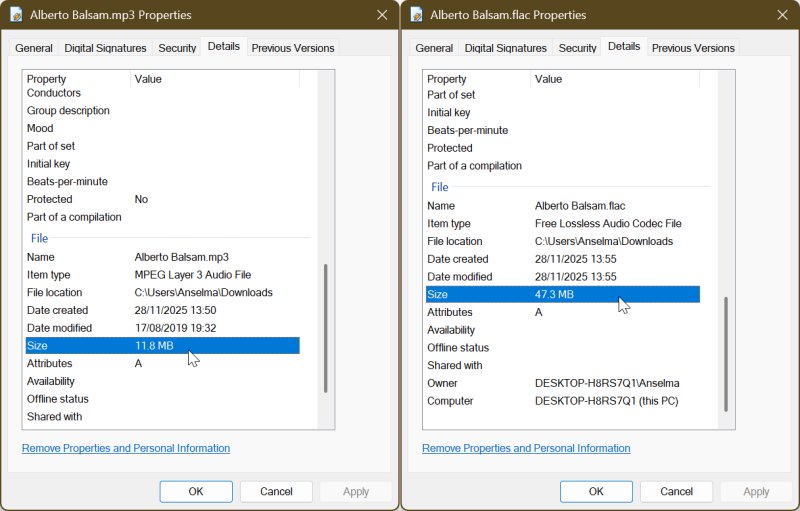Close the Alberto Balsam.mp3 Properties window

[x=382, y=15]
